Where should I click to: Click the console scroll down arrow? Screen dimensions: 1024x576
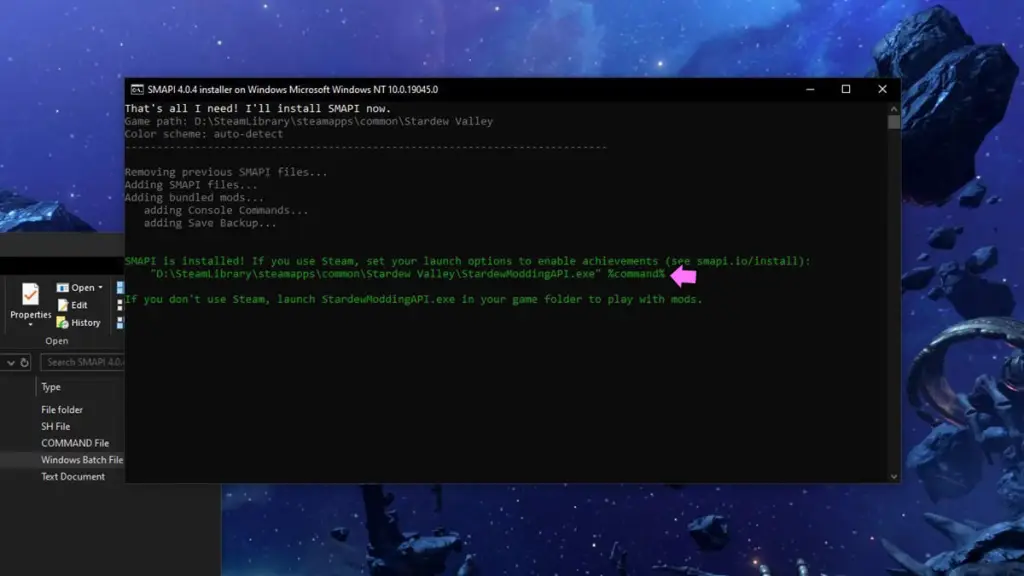pos(893,477)
